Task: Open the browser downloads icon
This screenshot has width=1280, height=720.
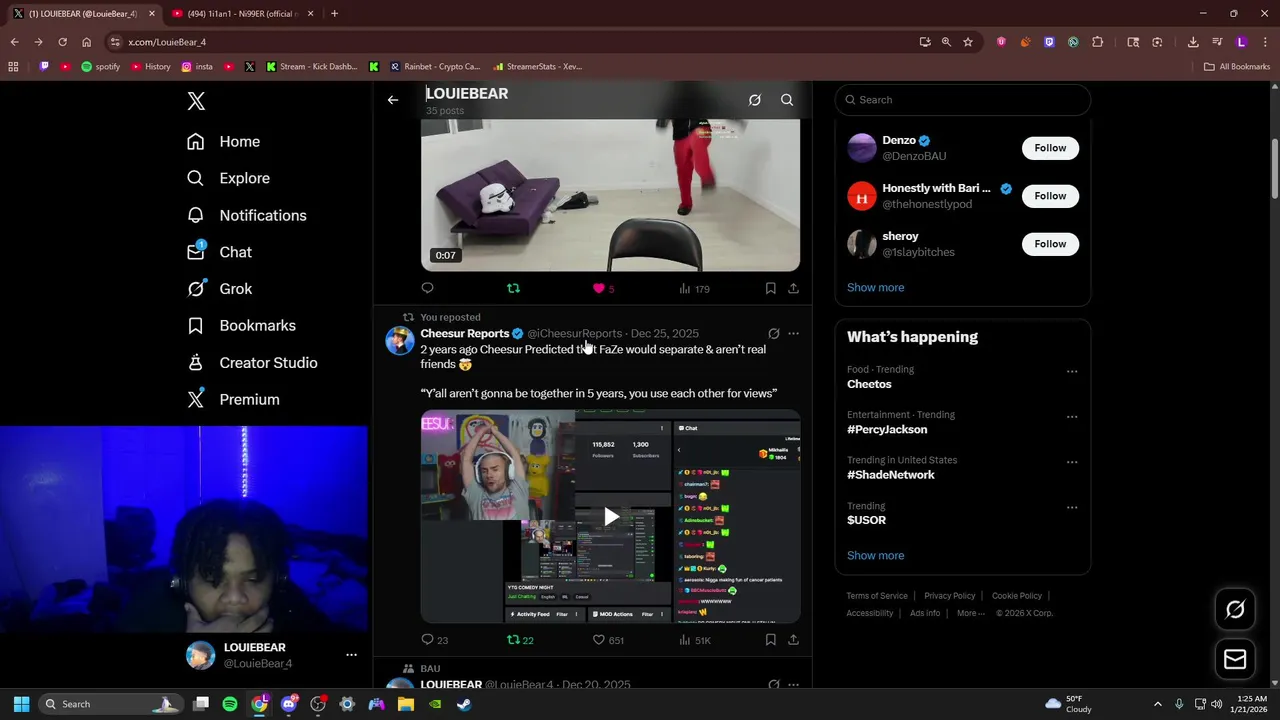Action: click(1193, 42)
